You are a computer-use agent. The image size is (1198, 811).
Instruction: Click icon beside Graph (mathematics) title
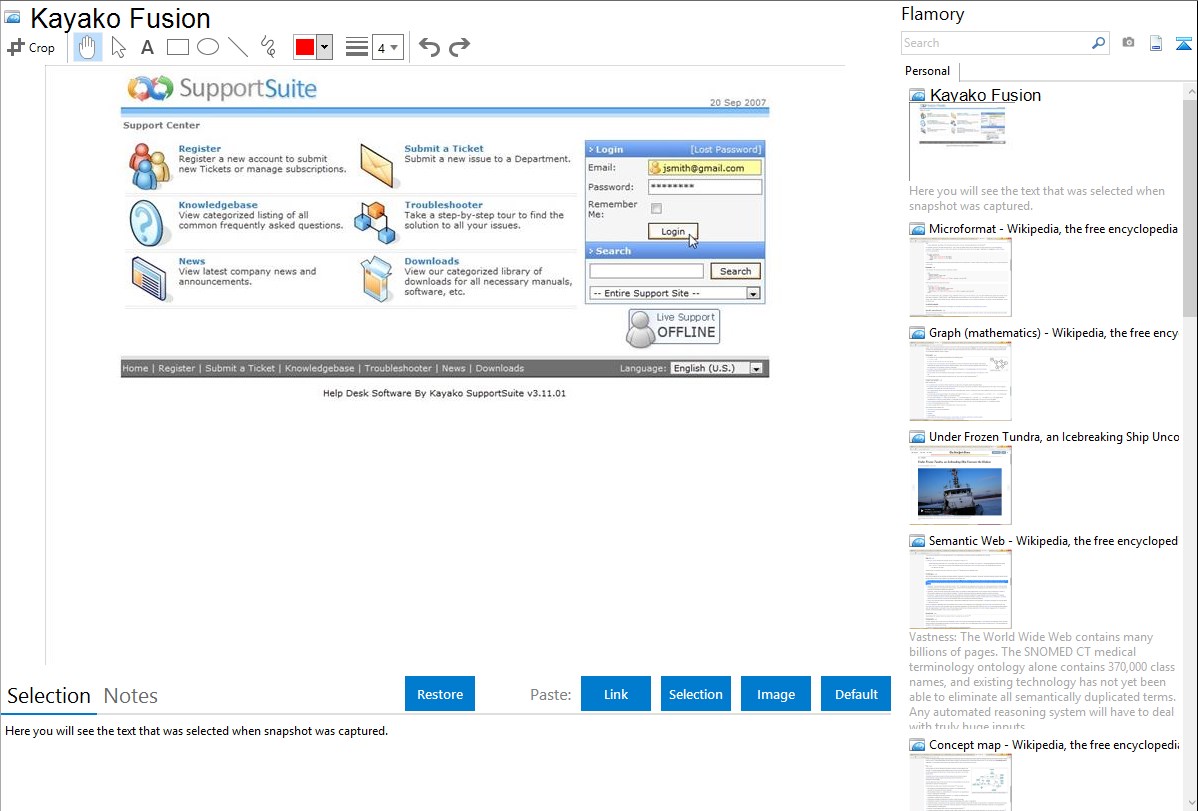click(917, 333)
